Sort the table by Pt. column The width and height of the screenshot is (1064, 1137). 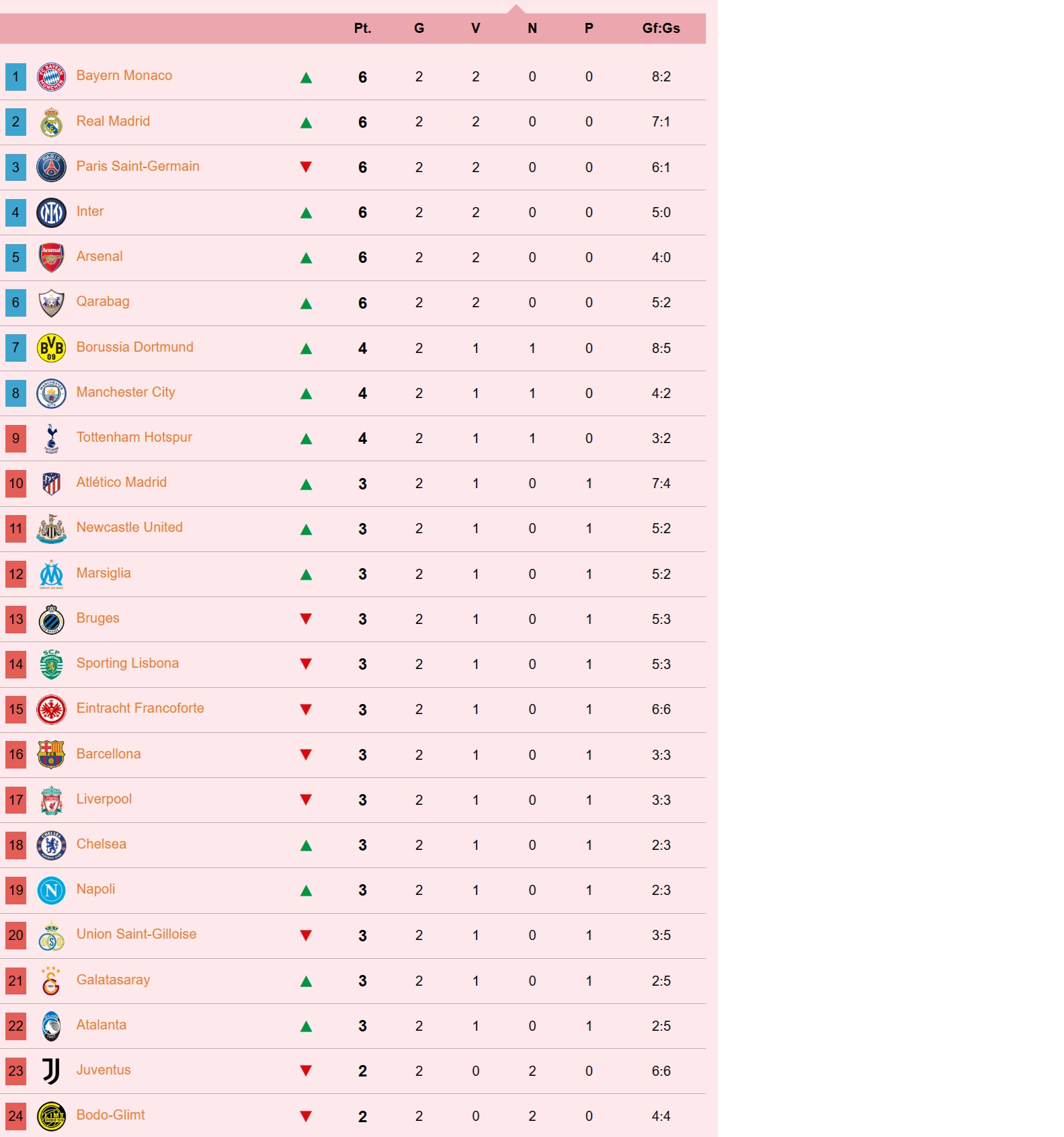[x=362, y=28]
